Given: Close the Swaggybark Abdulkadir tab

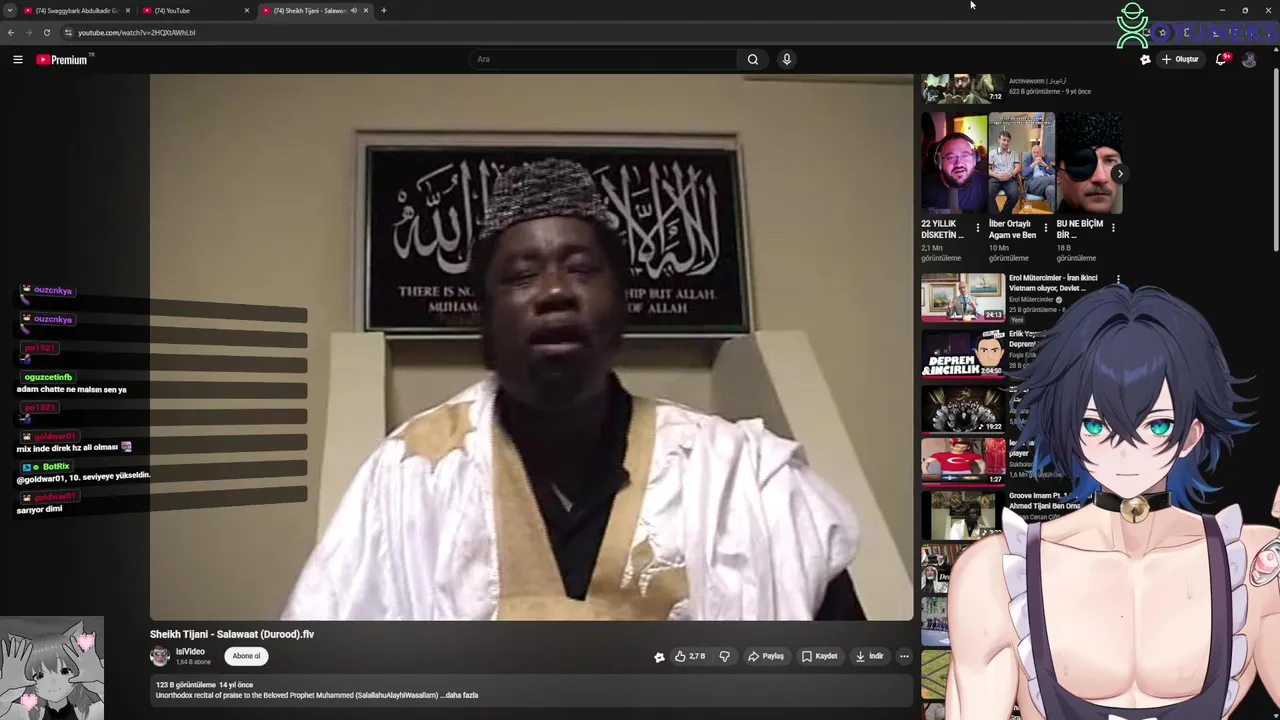Looking at the screenshot, I should point(127,10).
